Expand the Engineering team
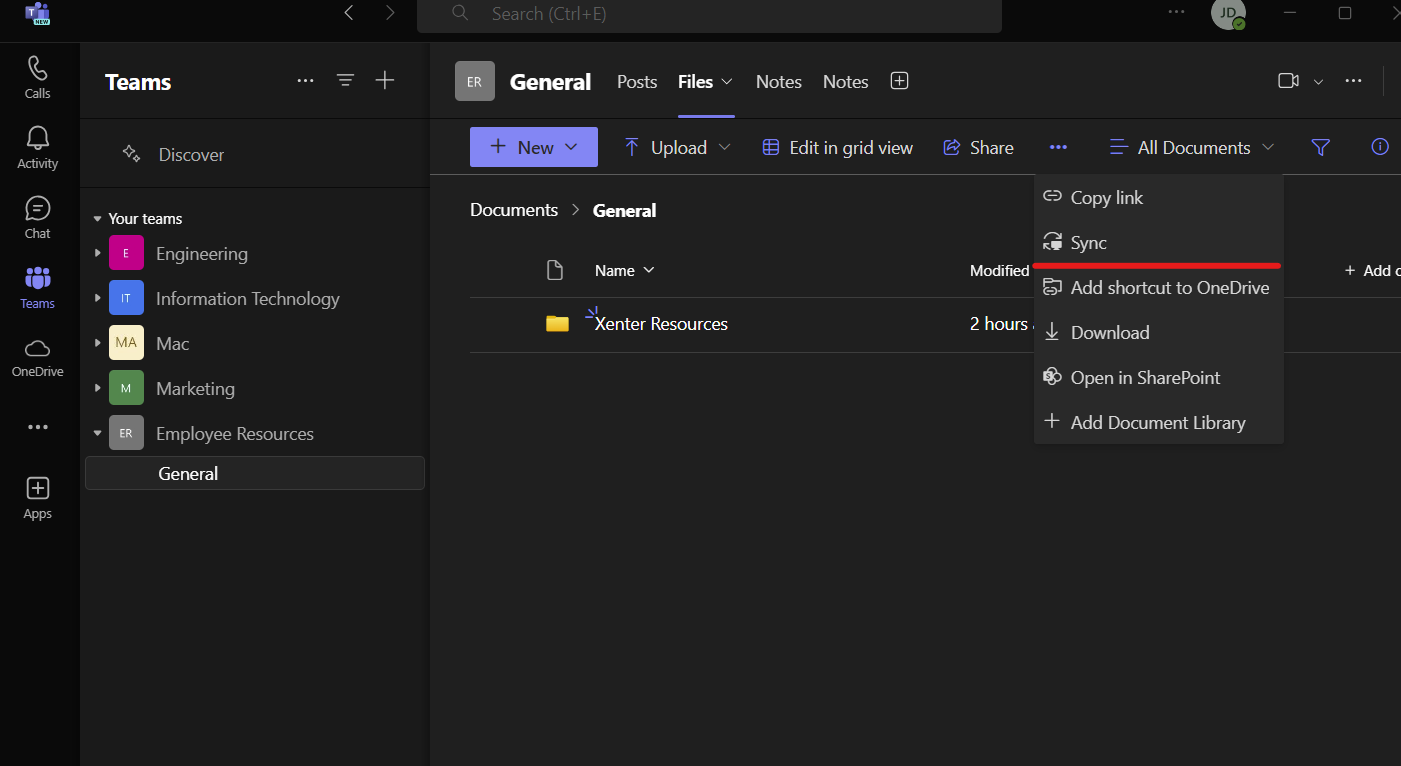The height and width of the screenshot is (766, 1401). pyautogui.click(x=98, y=253)
